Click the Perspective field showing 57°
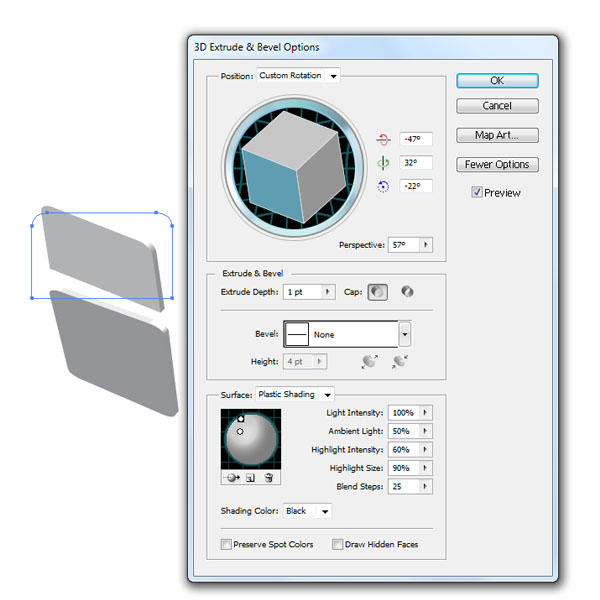The width and height of the screenshot is (600, 600). coord(404,245)
